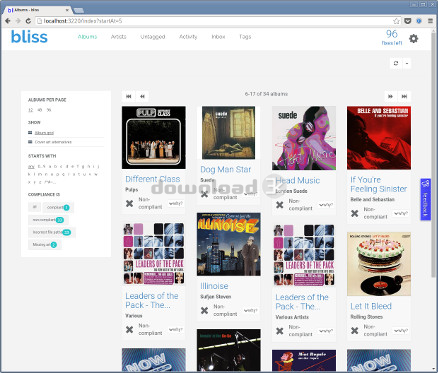
Task: Switch to the Artists tab
Action: (x=118, y=37)
